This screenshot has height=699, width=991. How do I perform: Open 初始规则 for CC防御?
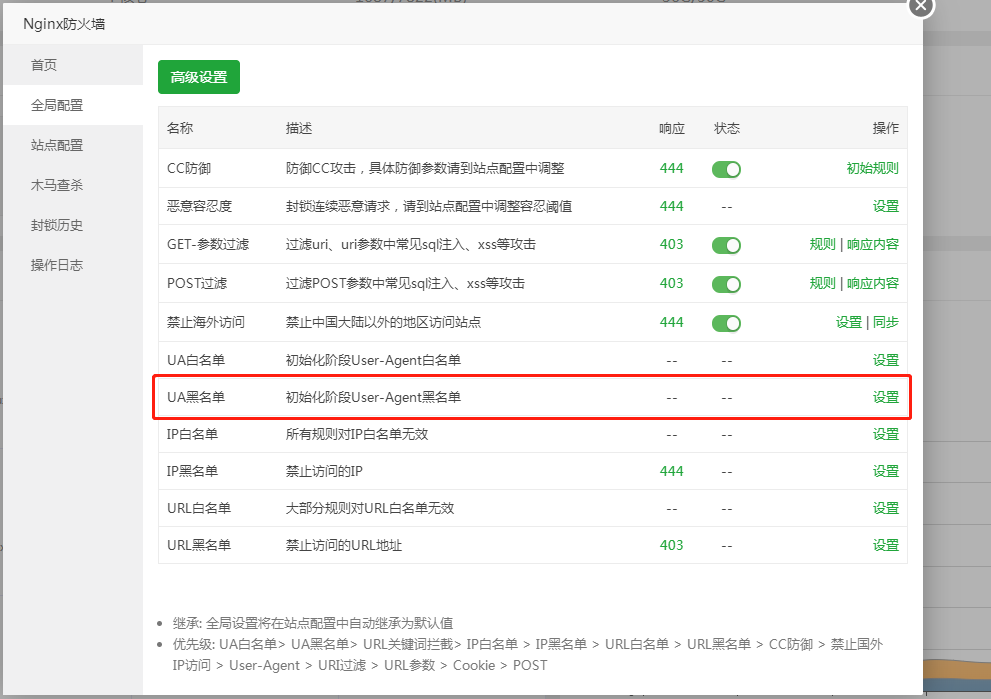pos(871,168)
